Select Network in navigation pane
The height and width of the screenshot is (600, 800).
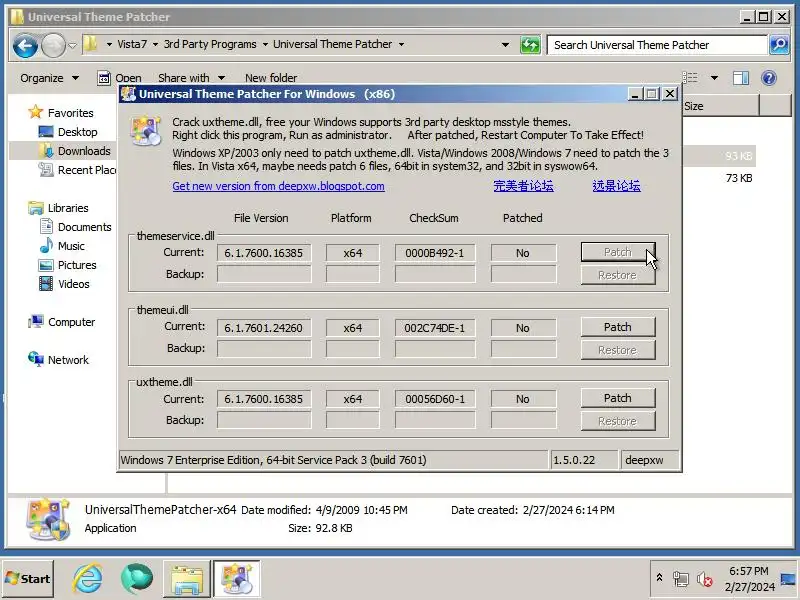click(59, 360)
